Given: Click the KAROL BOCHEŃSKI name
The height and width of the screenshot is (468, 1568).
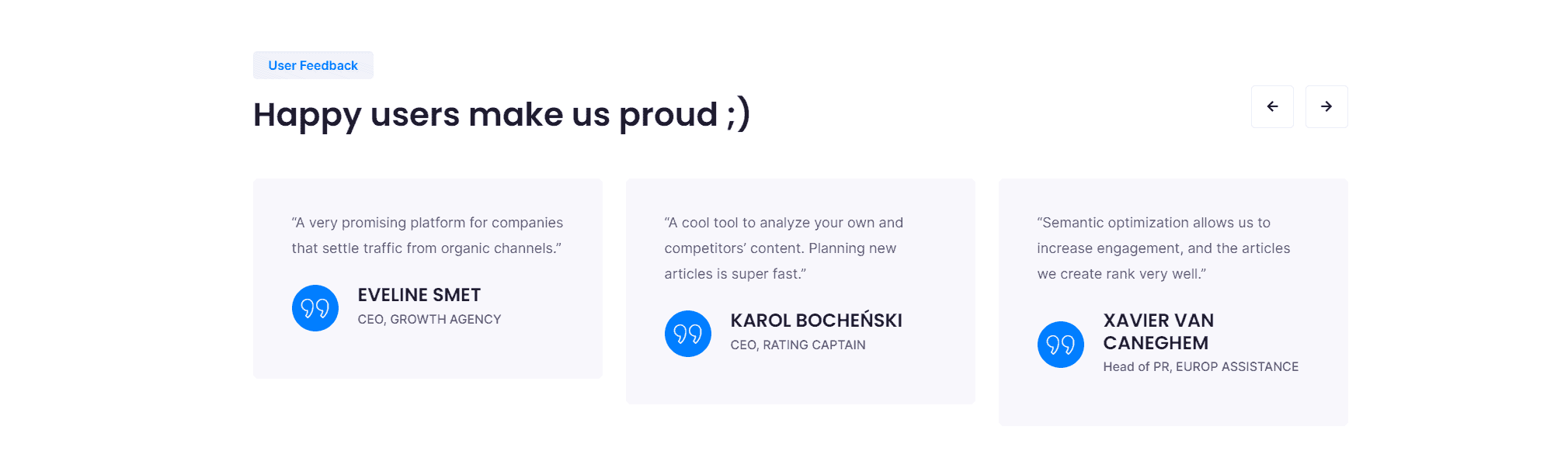Looking at the screenshot, I should click(x=816, y=321).
